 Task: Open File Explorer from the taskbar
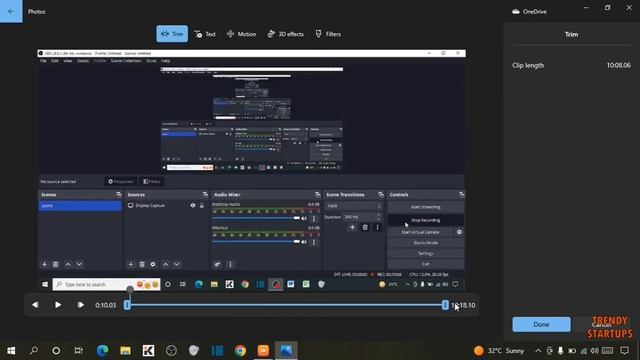125,351
